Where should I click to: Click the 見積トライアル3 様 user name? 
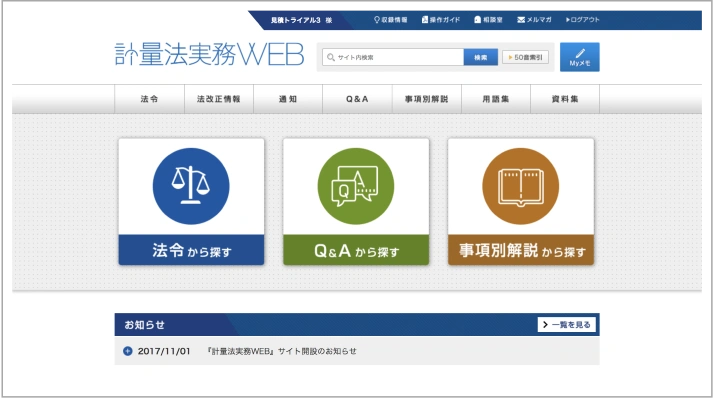click(301, 20)
